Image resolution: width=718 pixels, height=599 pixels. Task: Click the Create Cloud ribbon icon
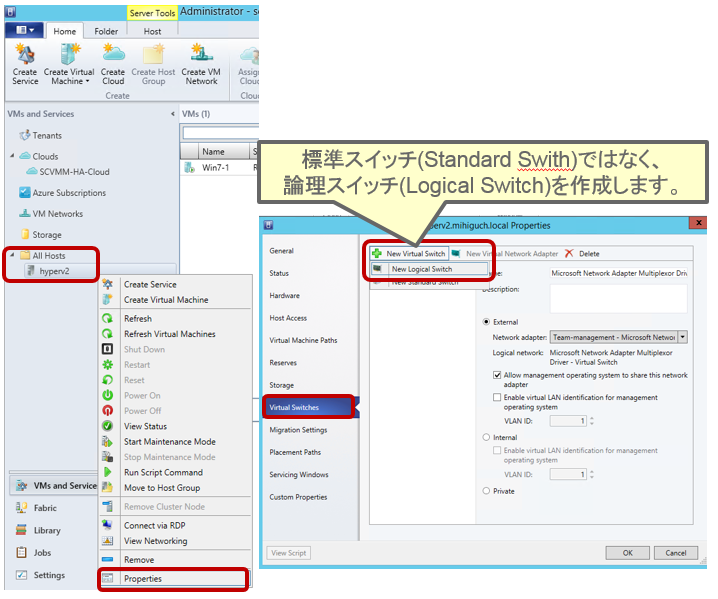[x=113, y=53]
